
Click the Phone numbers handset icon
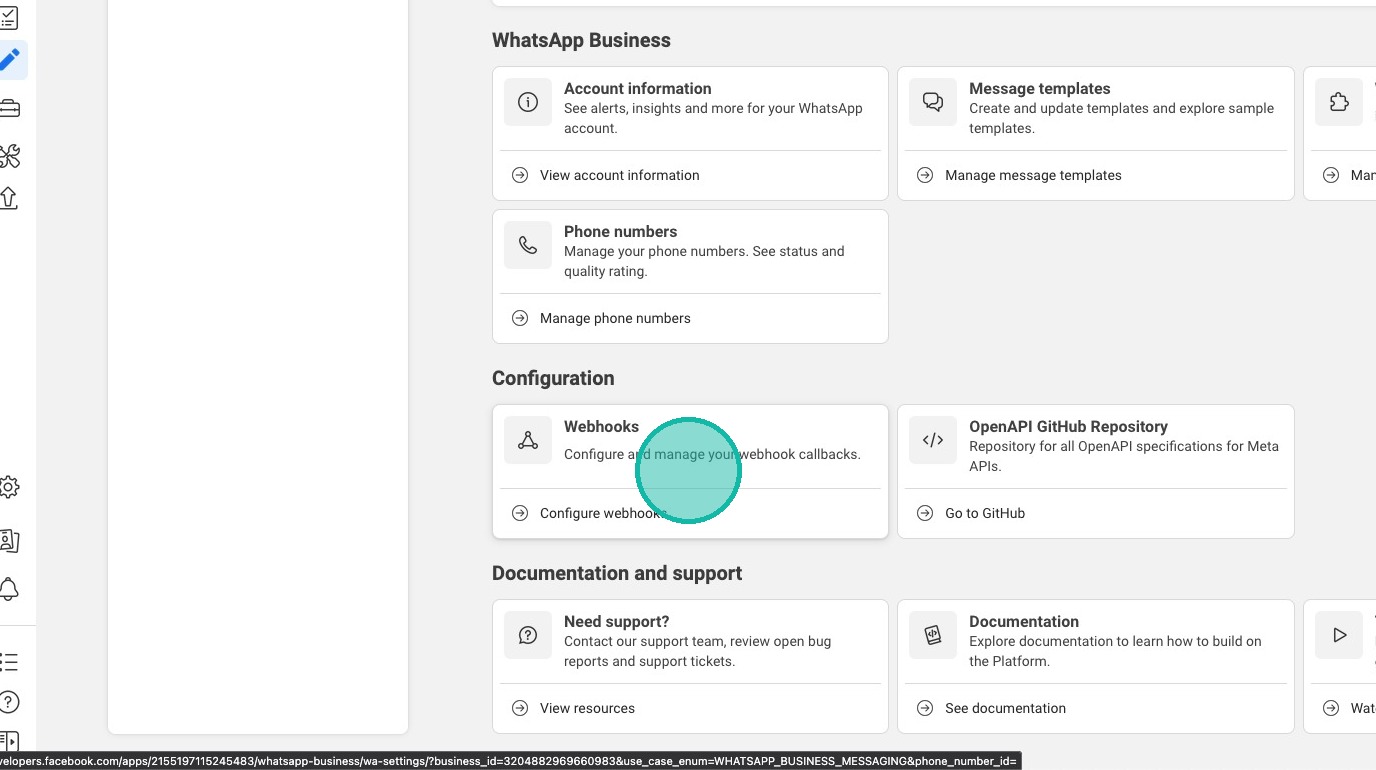(528, 245)
